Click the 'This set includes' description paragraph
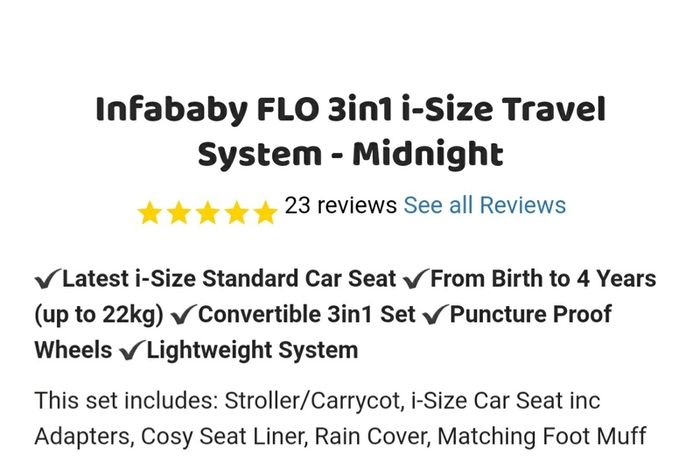700x466 pixels. [341, 418]
